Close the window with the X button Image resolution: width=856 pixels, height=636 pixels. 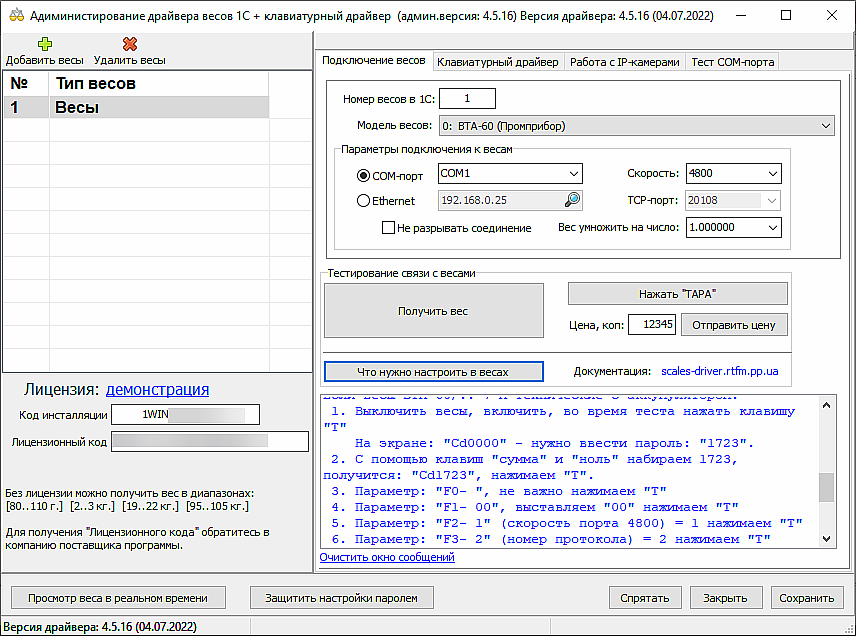[831, 15]
